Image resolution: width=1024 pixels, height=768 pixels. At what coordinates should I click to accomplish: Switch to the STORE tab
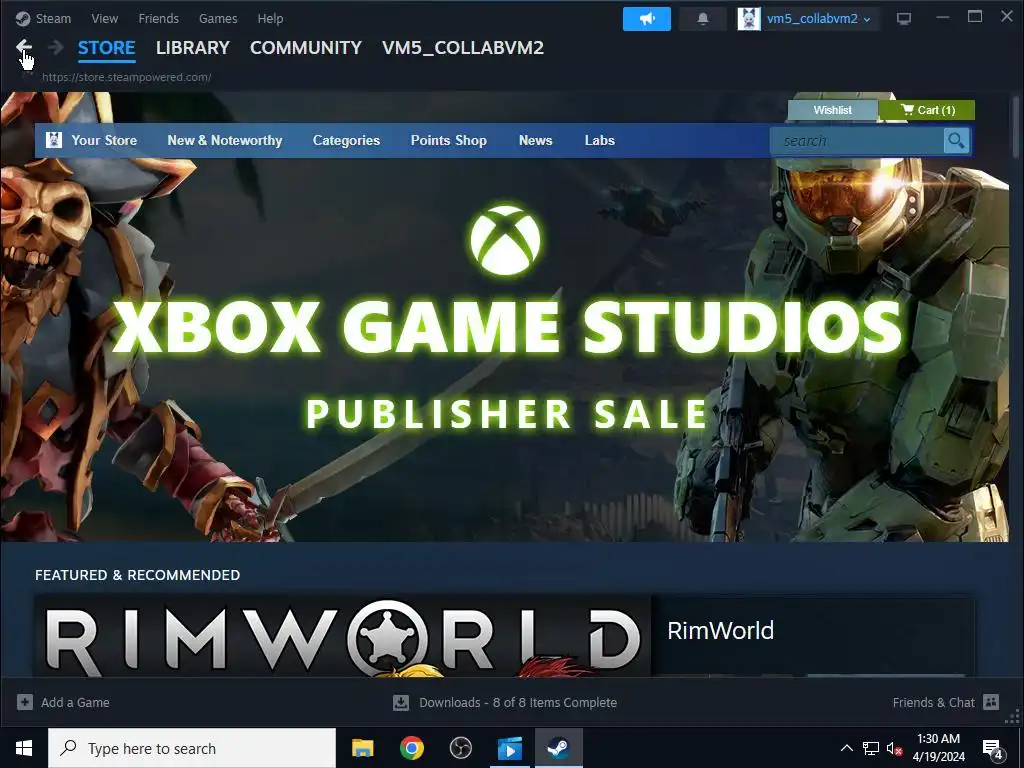pyautogui.click(x=106, y=48)
